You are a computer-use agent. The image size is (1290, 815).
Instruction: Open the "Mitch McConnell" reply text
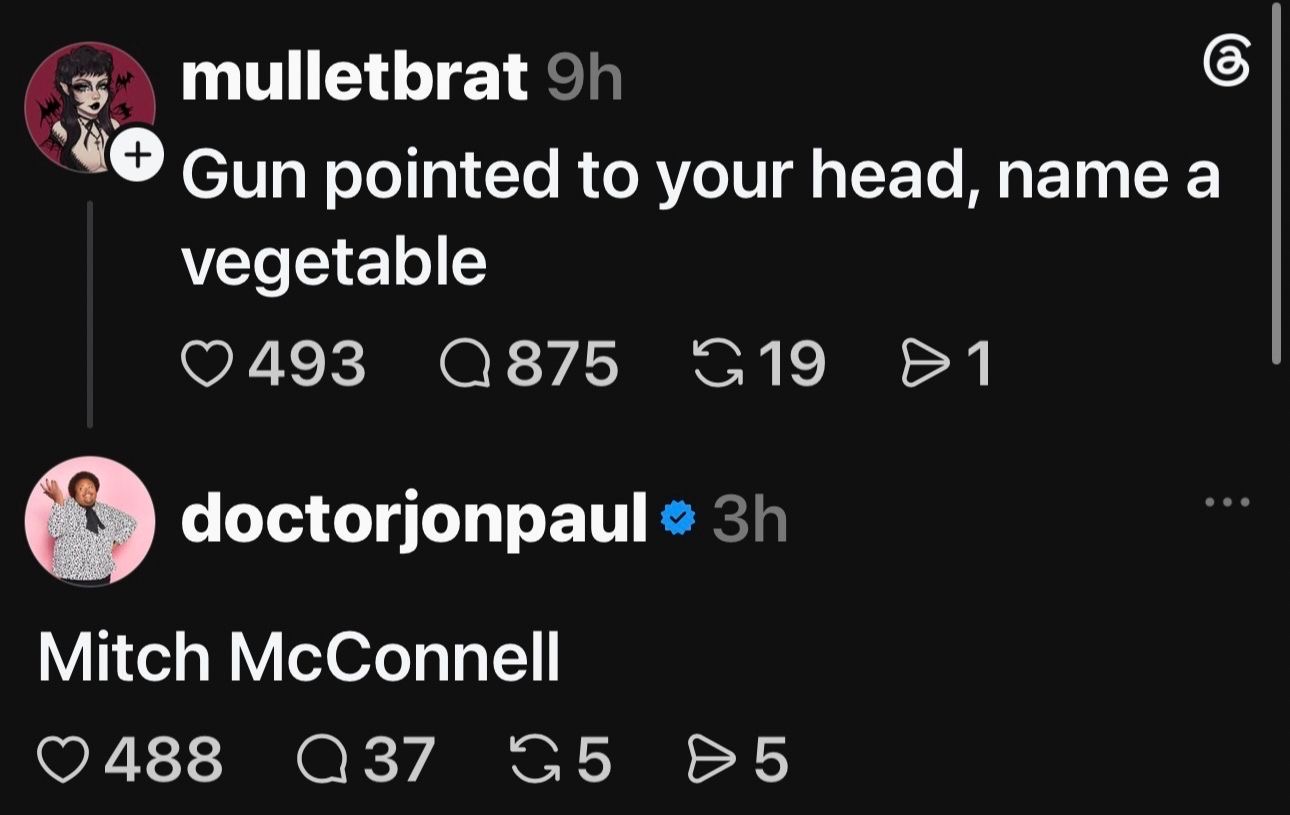299,657
